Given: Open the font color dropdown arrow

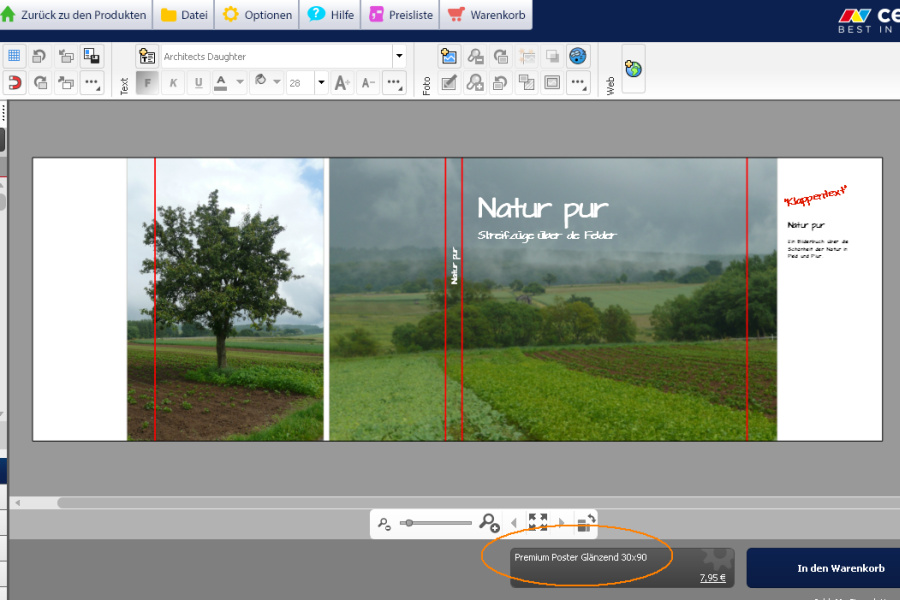Looking at the screenshot, I should tap(240, 83).
